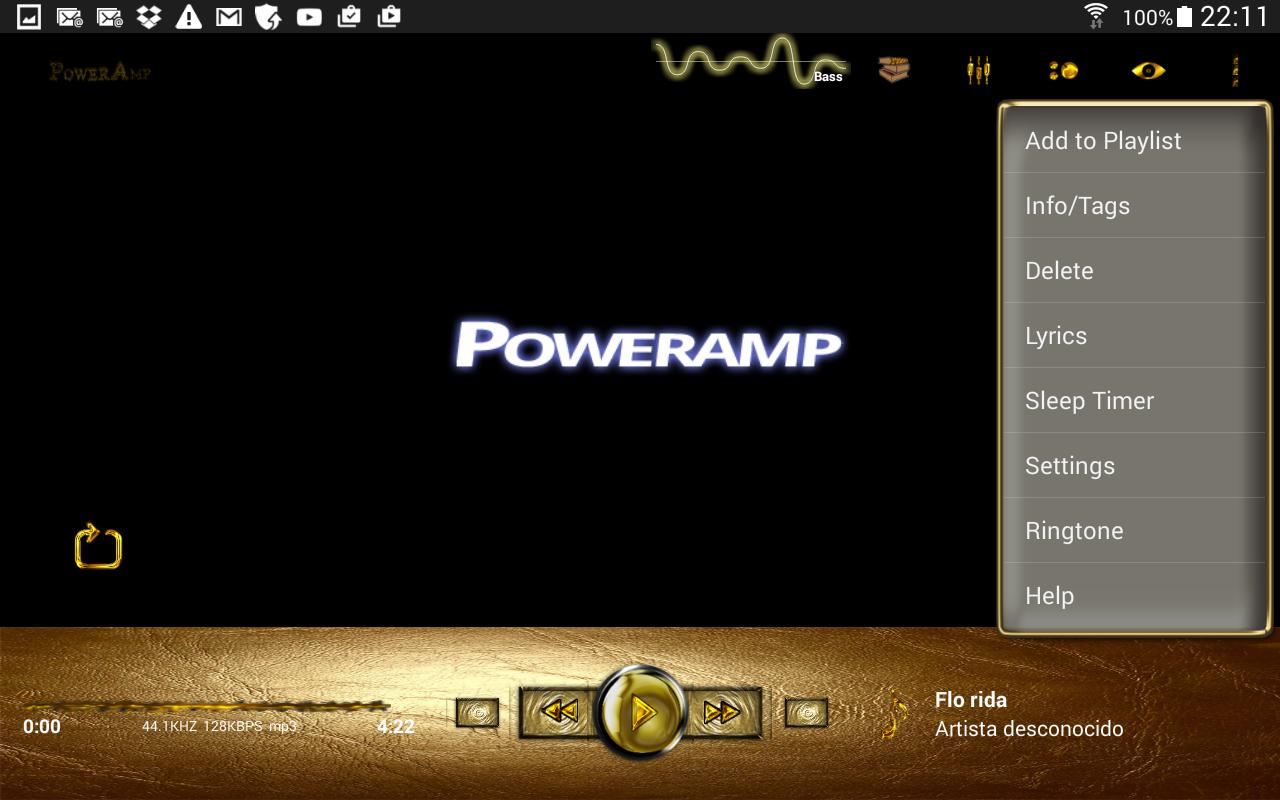Tap the 0:00 elapsed time
1280x800 pixels.
pos(42,727)
